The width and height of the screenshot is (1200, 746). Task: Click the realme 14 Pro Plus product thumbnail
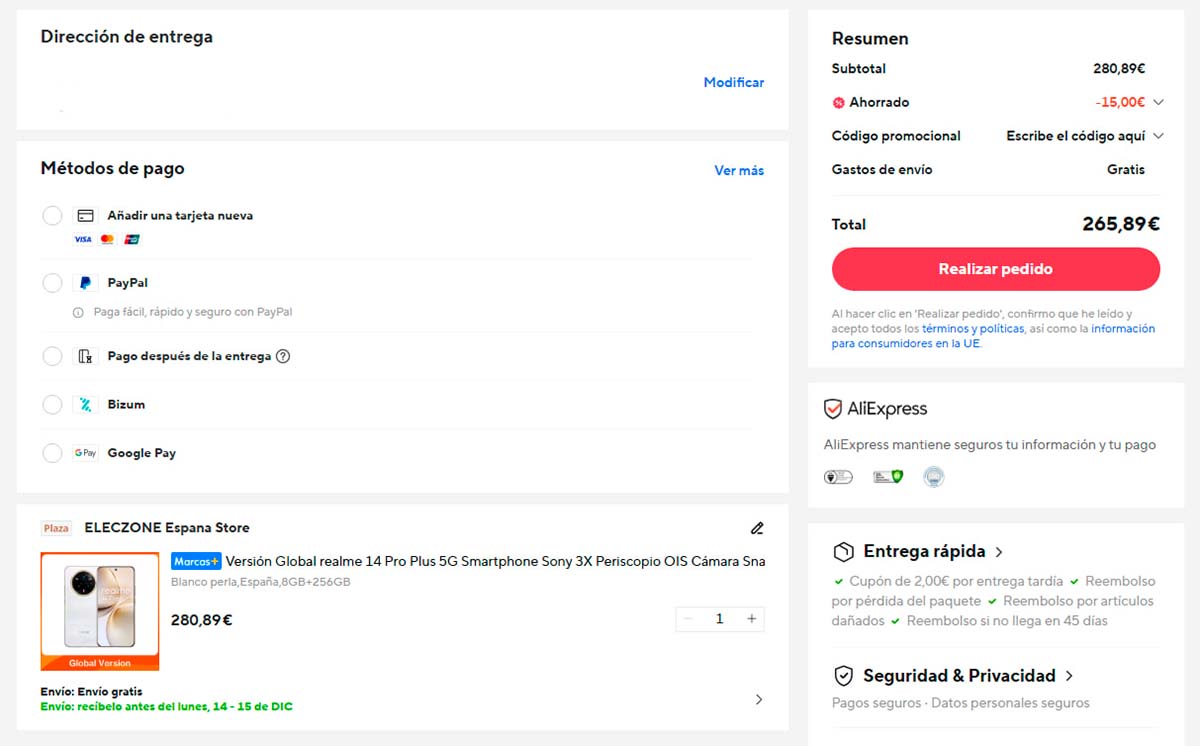[99, 608]
